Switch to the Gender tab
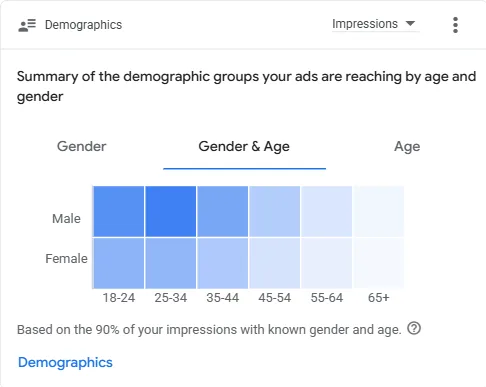 [x=82, y=146]
